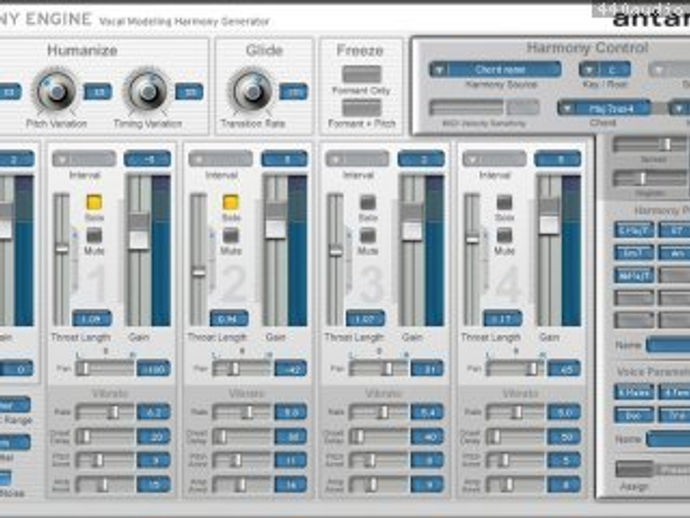This screenshot has width=690, height=518.
Task: Click the Timing Variation knob
Action: pos(147,92)
